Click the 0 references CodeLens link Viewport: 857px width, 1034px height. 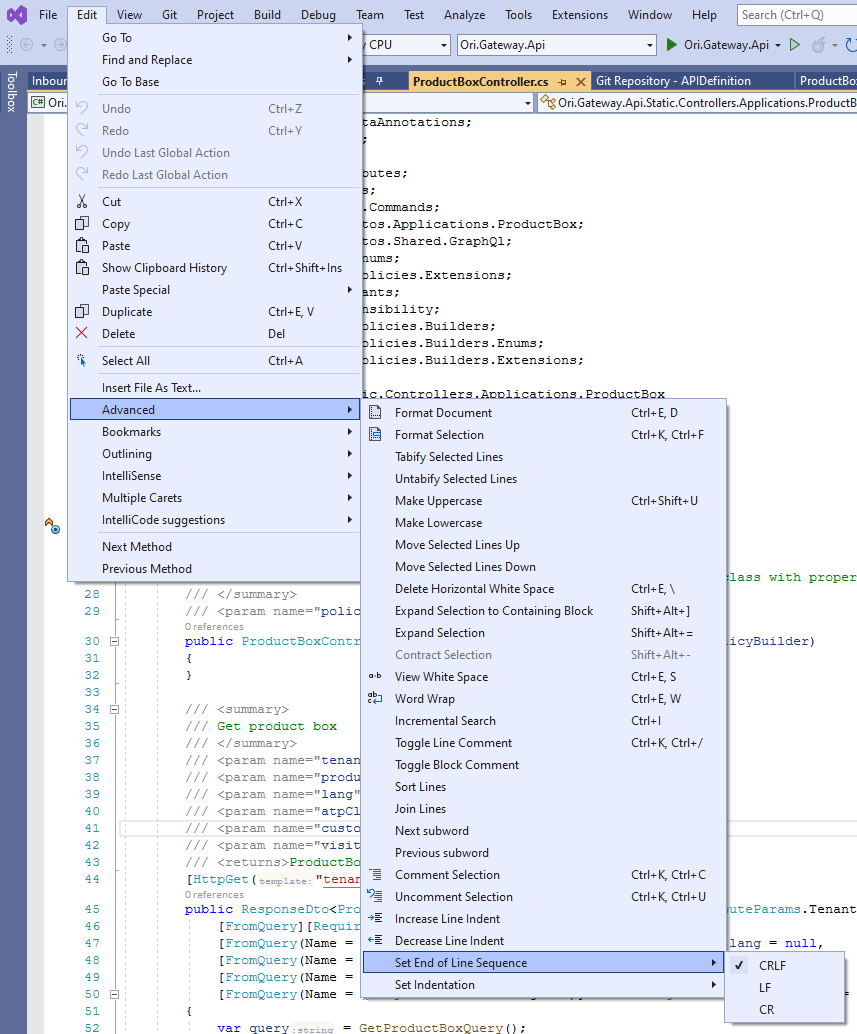coord(213,628)
